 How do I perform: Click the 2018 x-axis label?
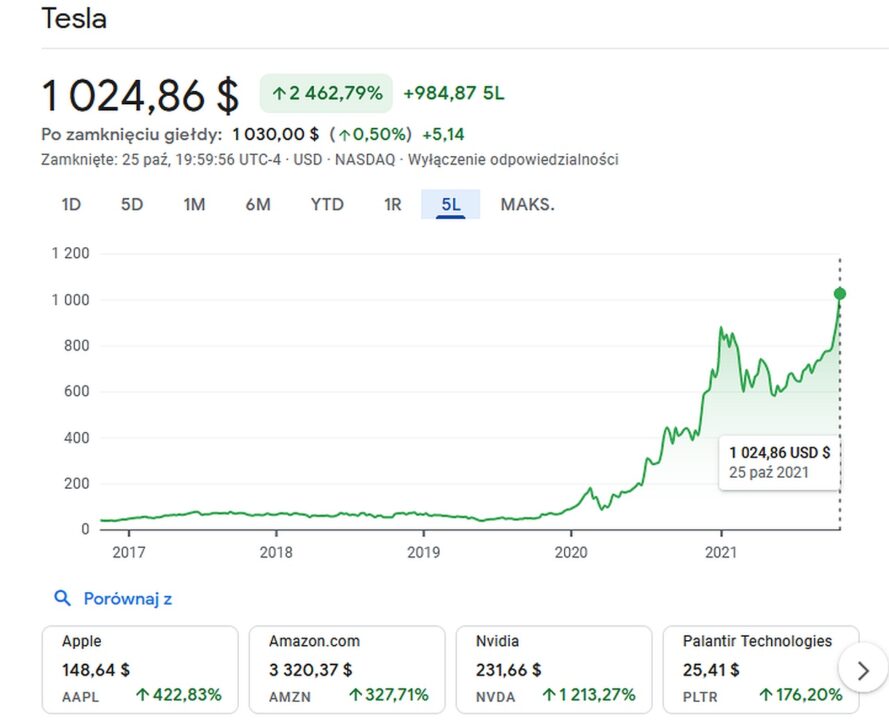[x=276, y=552]
